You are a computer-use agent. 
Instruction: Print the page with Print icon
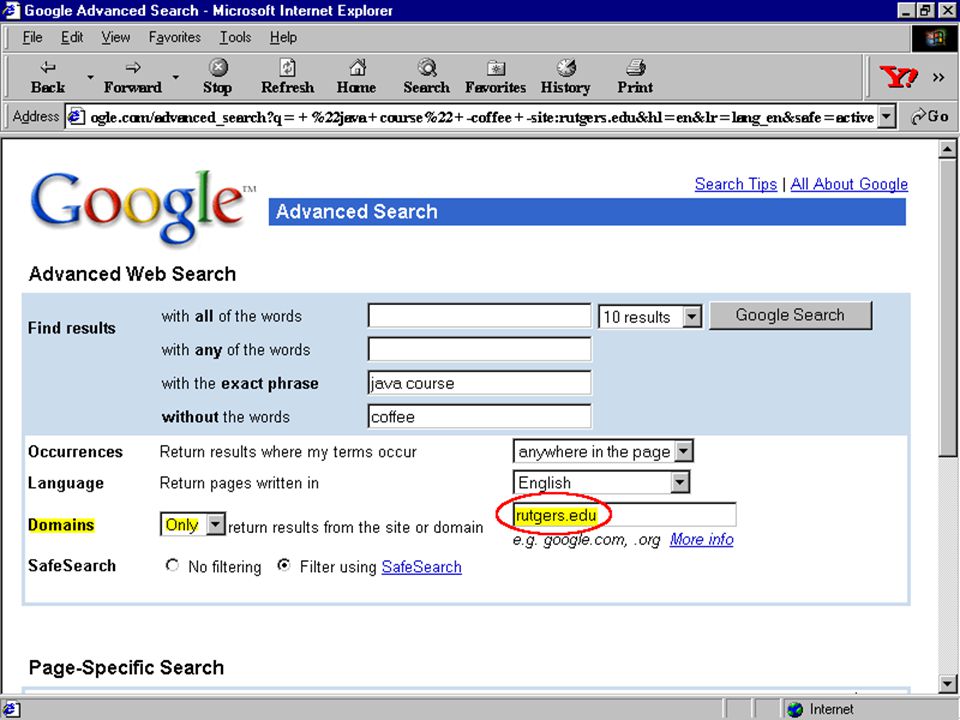(635, 77)
